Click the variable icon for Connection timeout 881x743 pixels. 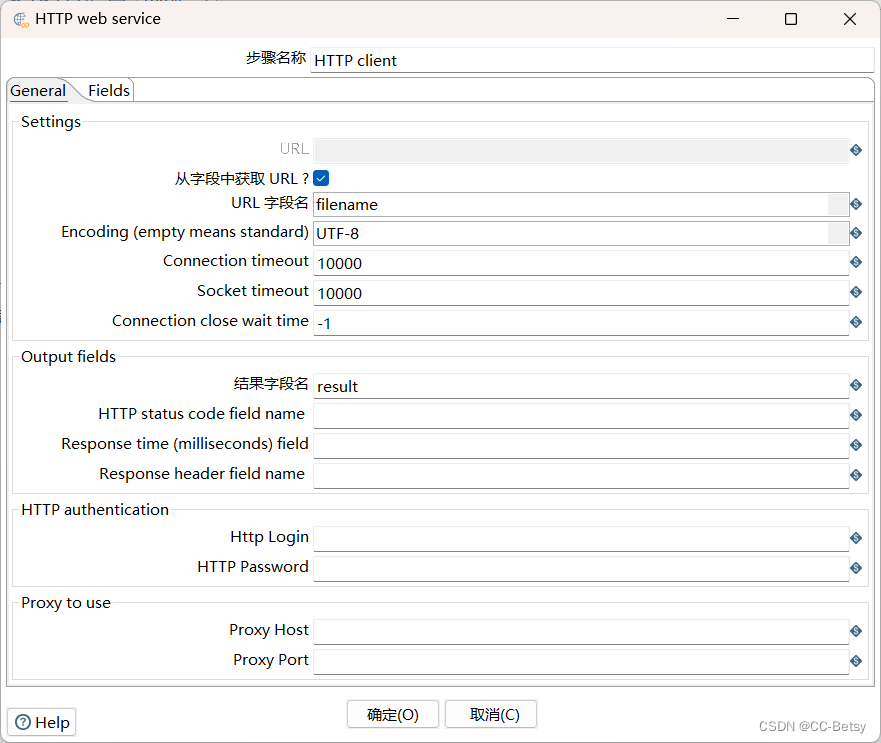856,262
